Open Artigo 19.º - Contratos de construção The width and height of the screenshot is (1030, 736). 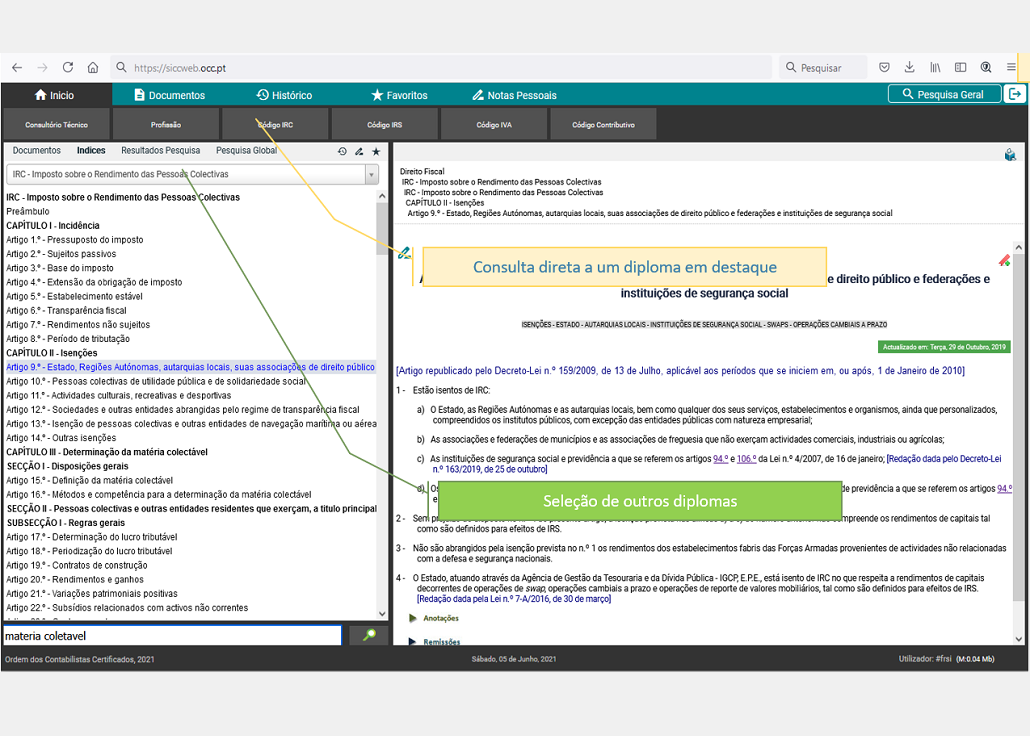pos(77,565)
